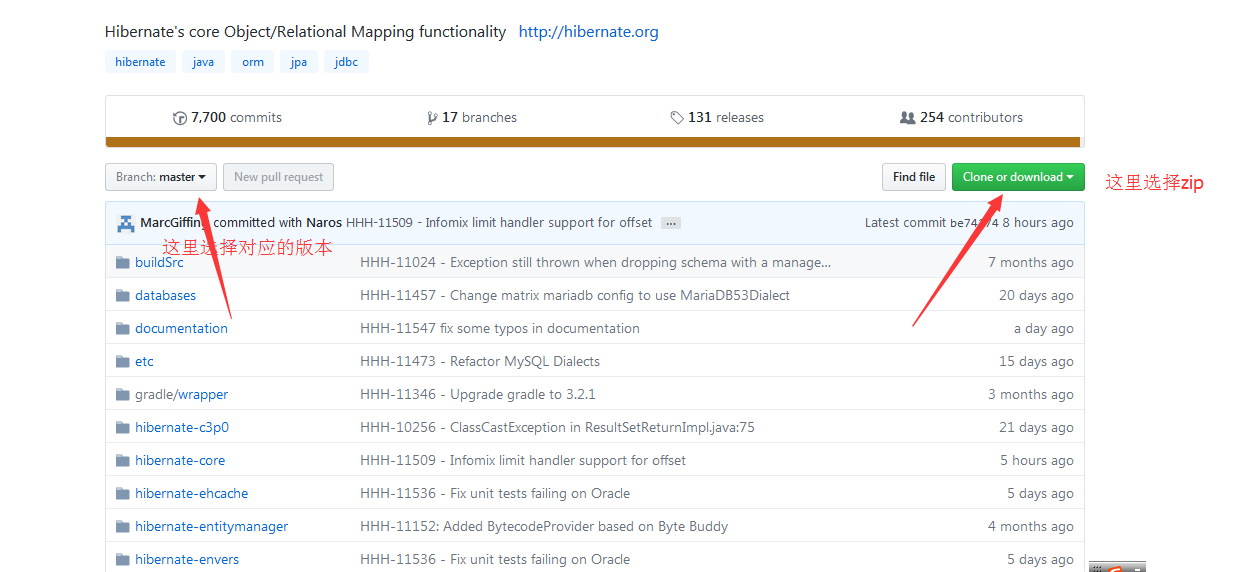
Task: Click the New pull request button
Action: point(278,177)
